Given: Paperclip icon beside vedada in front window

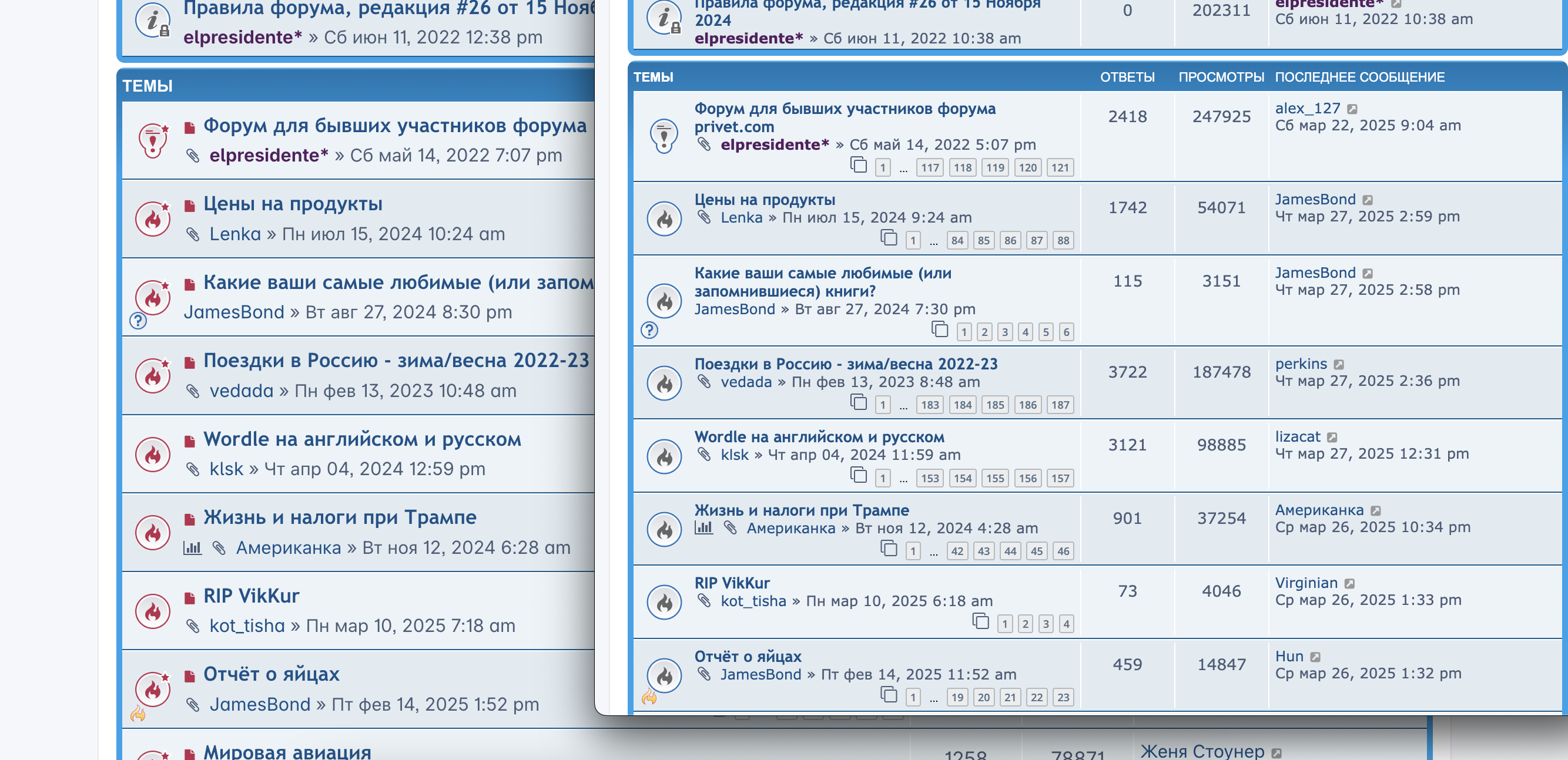Looking at the screenshot, I should [704, 382].
